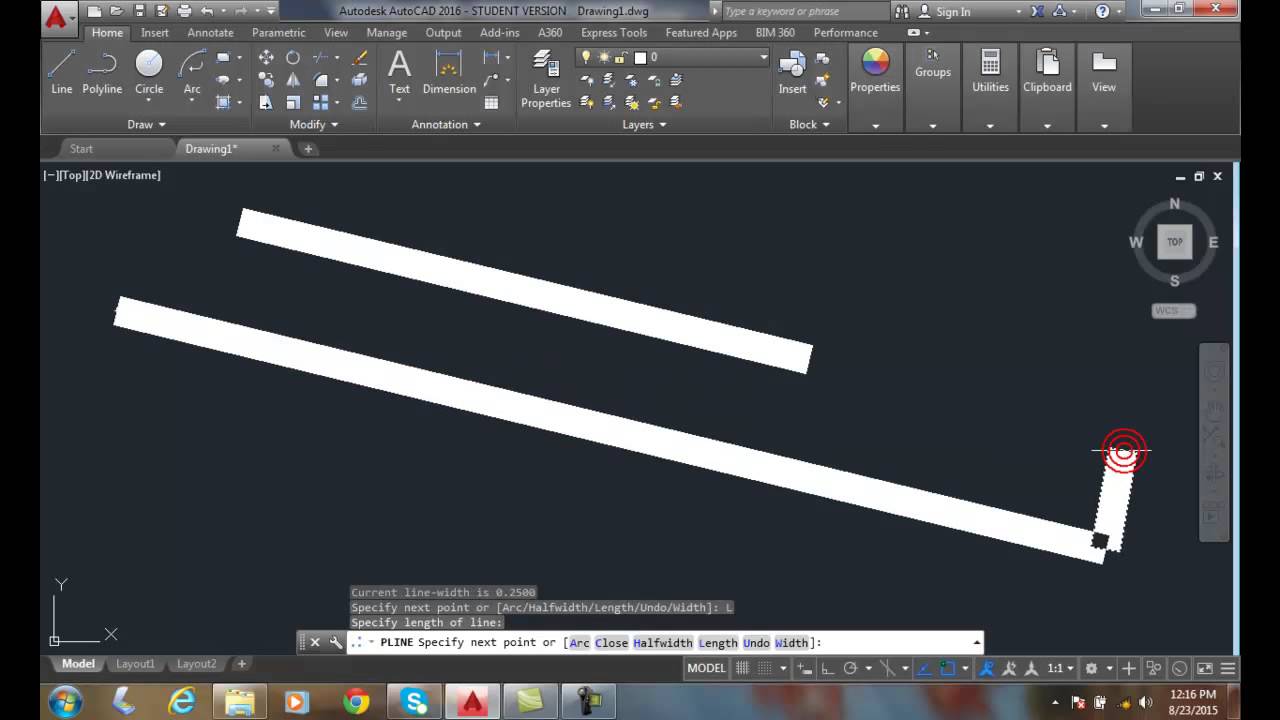Toggle dynamic input in status bar
The image size is (1280, 720).
click(x=804, y=668)
